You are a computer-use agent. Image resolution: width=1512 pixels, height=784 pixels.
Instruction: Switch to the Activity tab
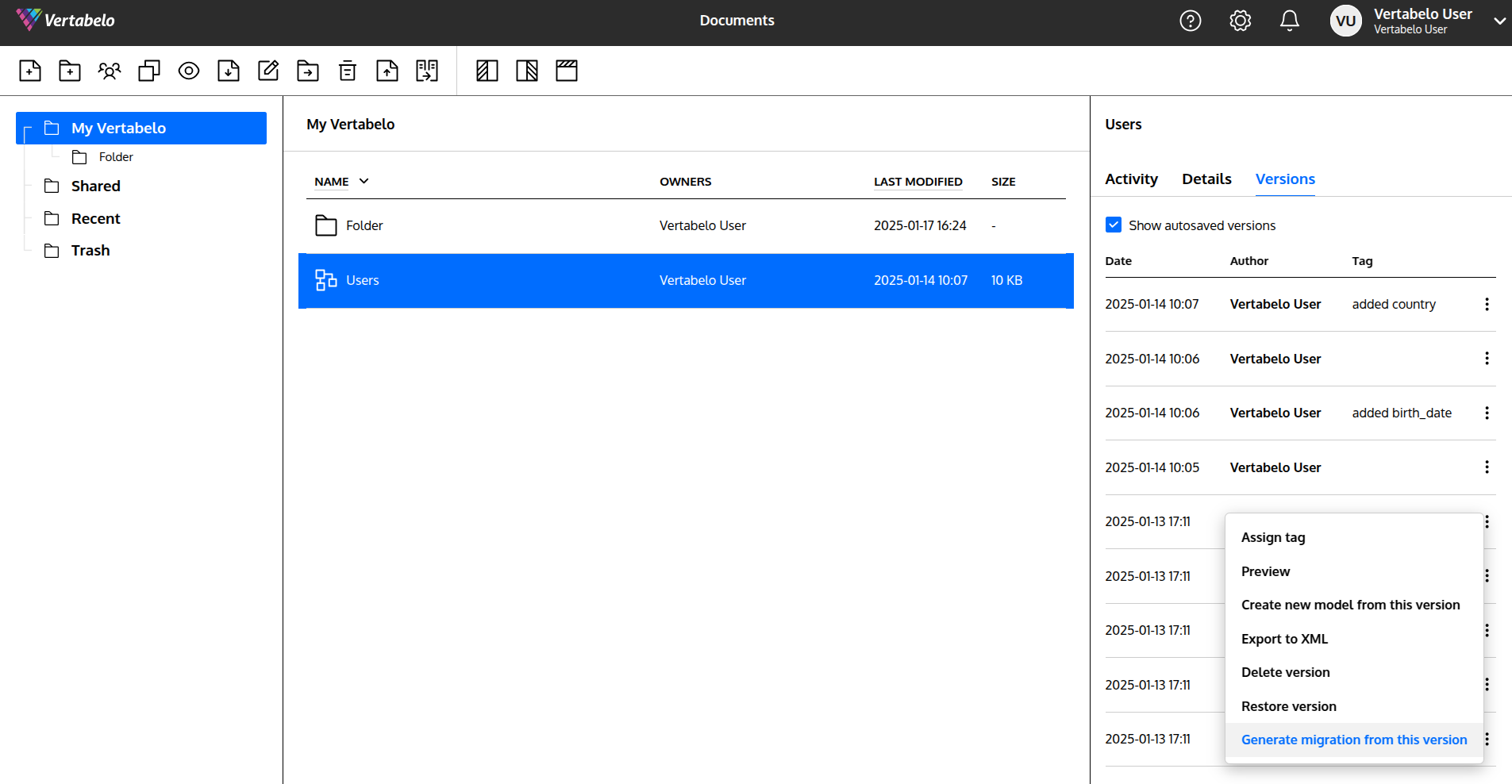pos(1131,179)
